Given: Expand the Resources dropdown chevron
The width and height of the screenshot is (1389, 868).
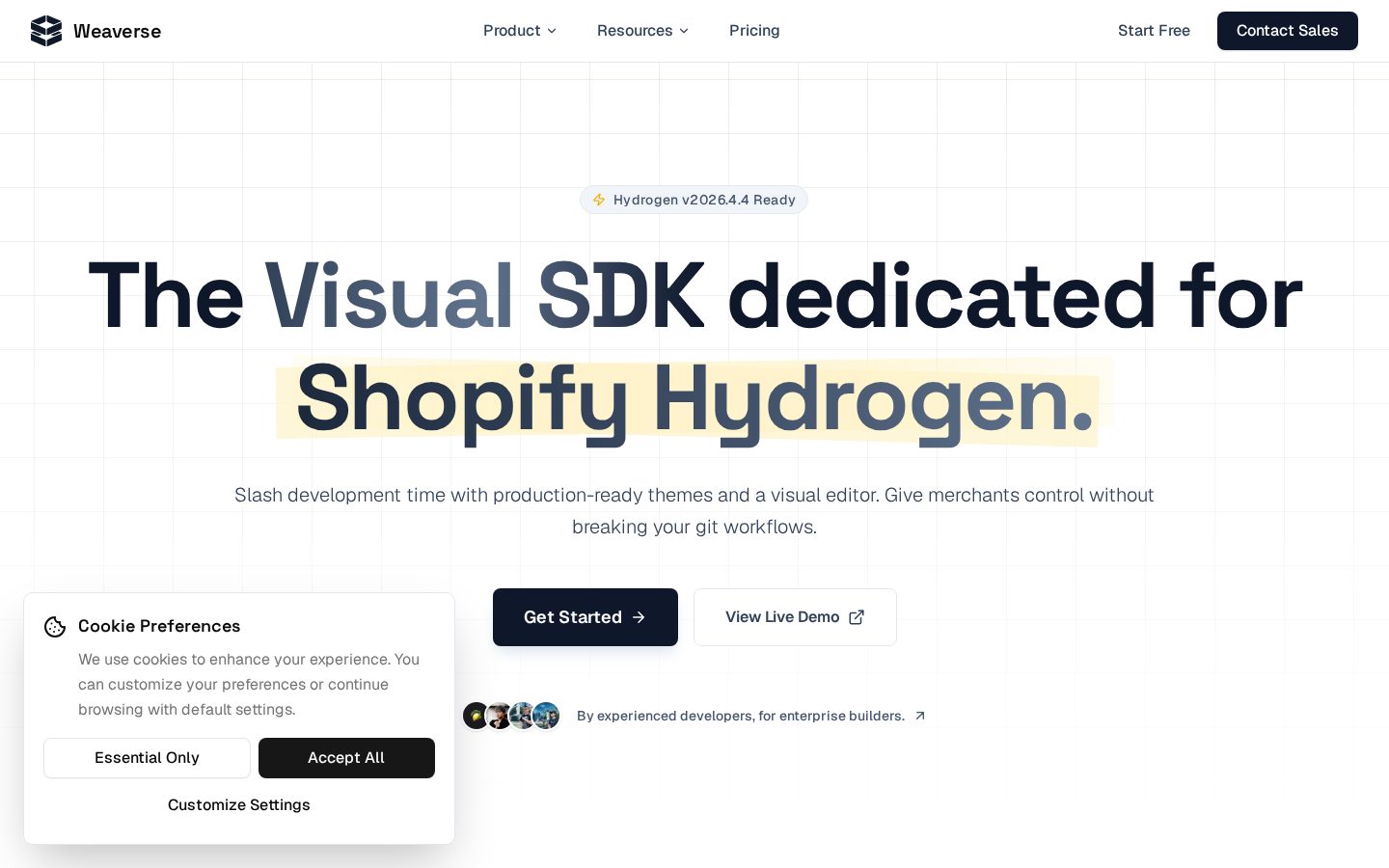Looking at the screenshot, I should (x=684, y=31).
